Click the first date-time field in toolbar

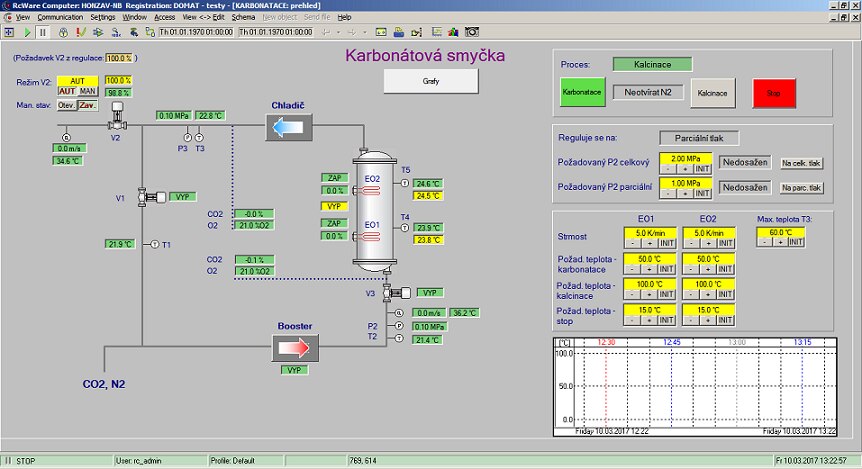[x=197, y=32]
